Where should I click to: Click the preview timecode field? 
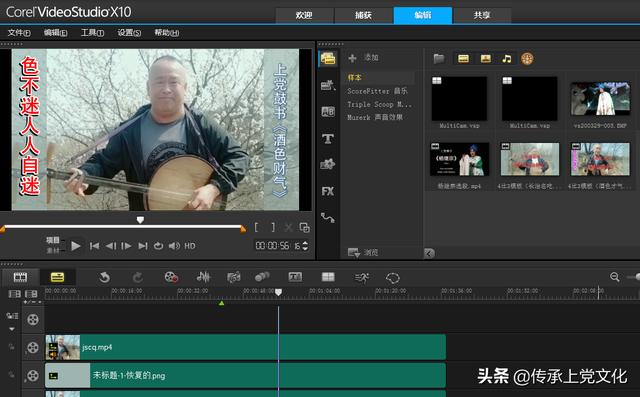pyautogui.click(x=278, y=246)
